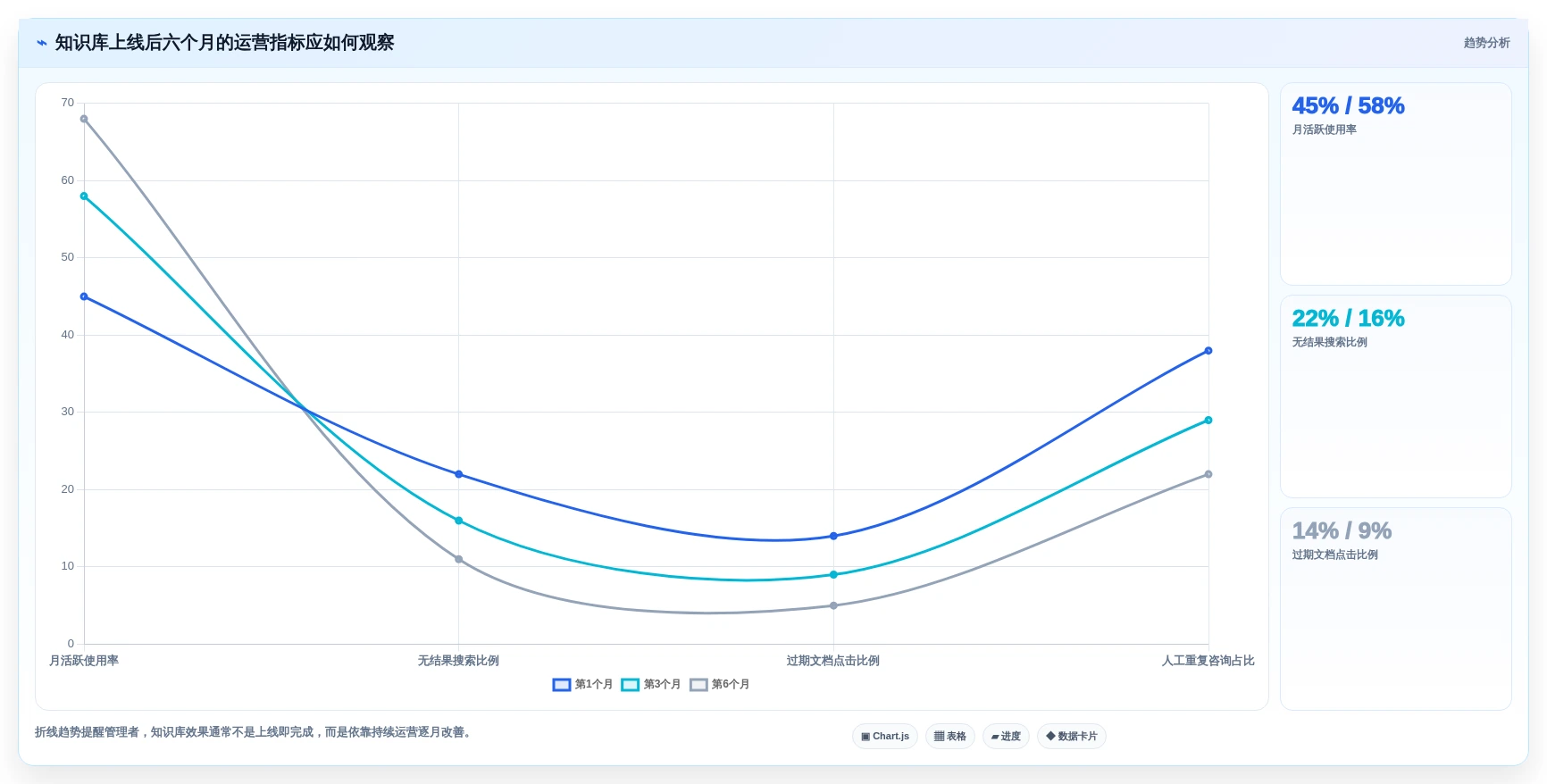Toggle the 第3个月 legend entry
The image size is (1547, 784).
pyautogui.click(x=651, y=685)
